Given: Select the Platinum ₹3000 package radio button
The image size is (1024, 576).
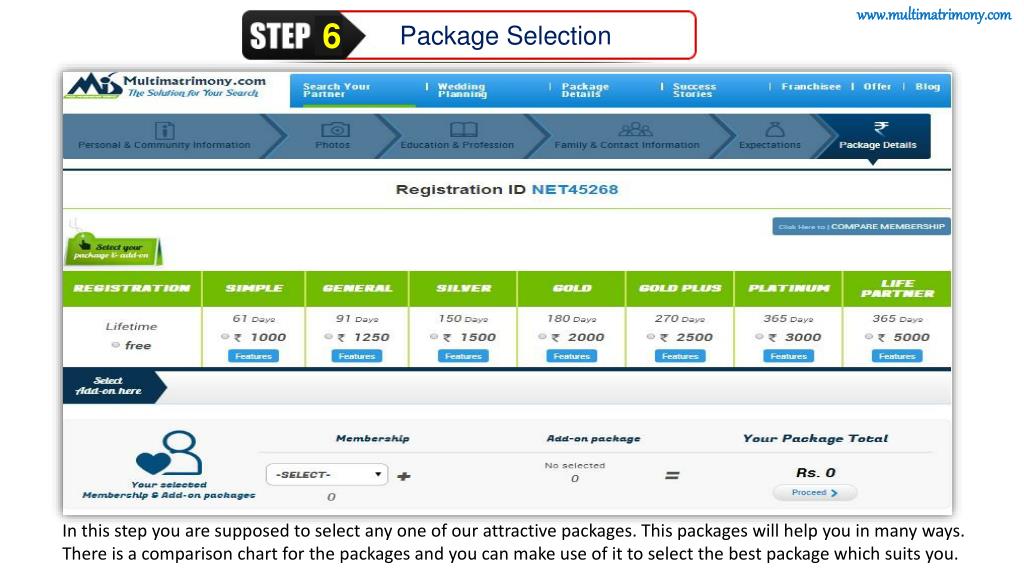Looking at the screenshot, I should [x=759, y=337].
